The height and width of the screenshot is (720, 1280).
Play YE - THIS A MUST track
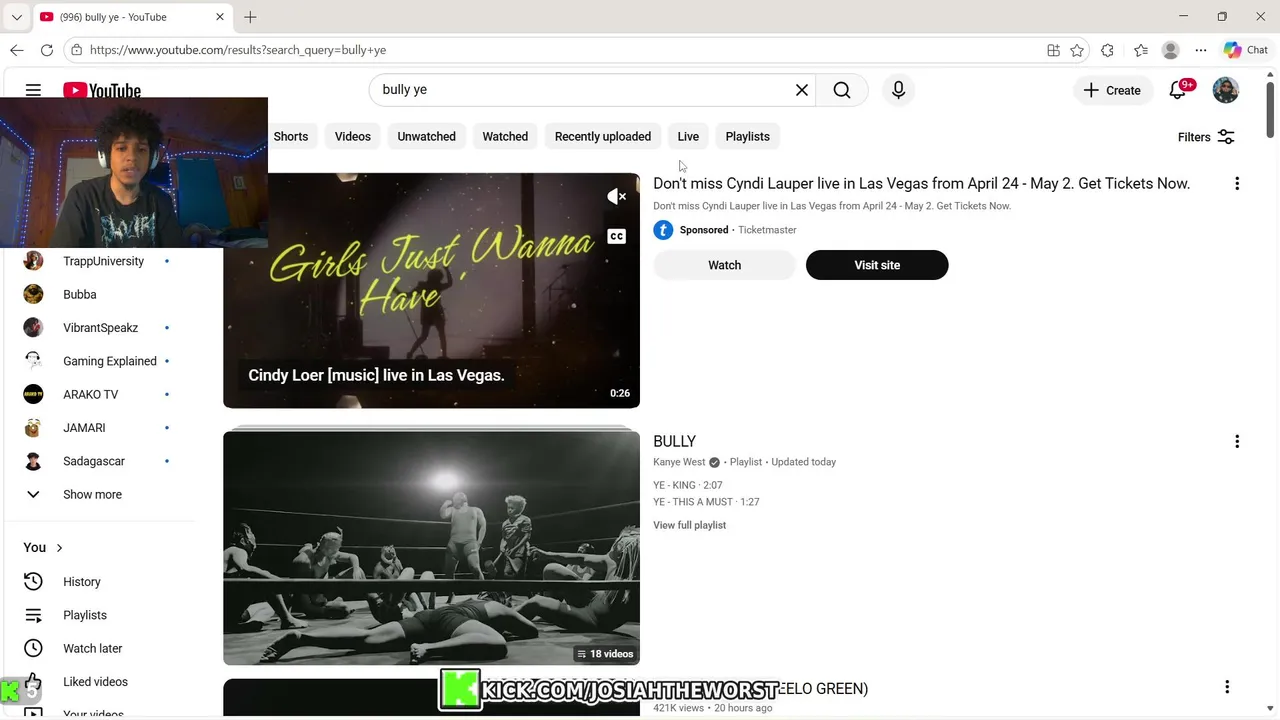pos(706,502)
